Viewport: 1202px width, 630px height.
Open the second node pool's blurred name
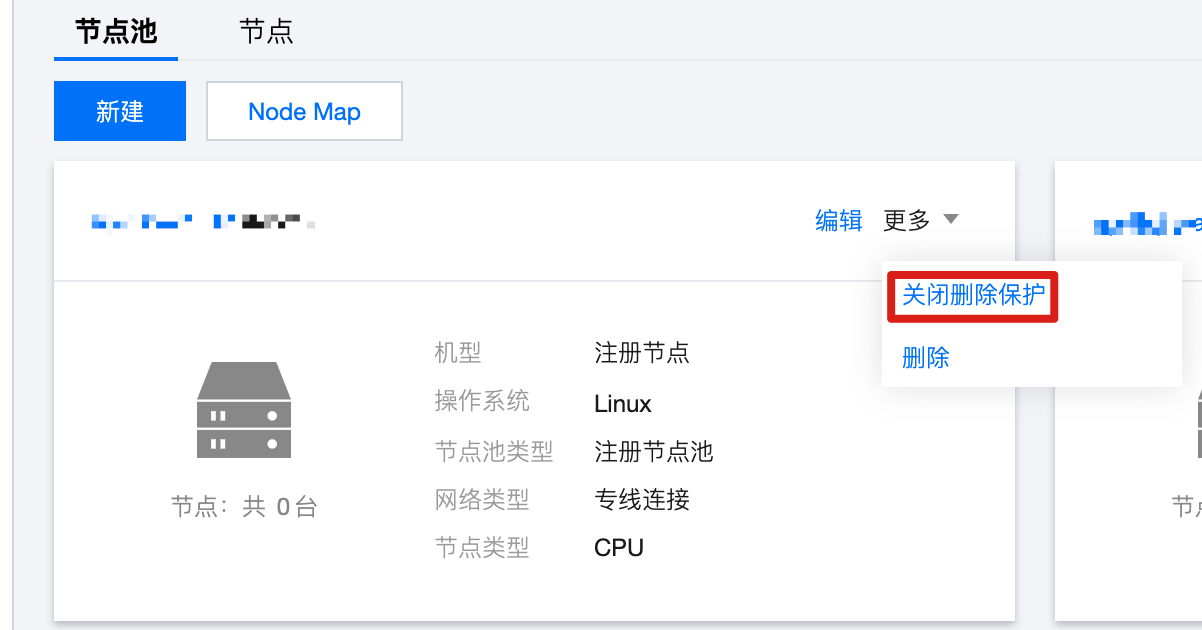pos(1147,225)
